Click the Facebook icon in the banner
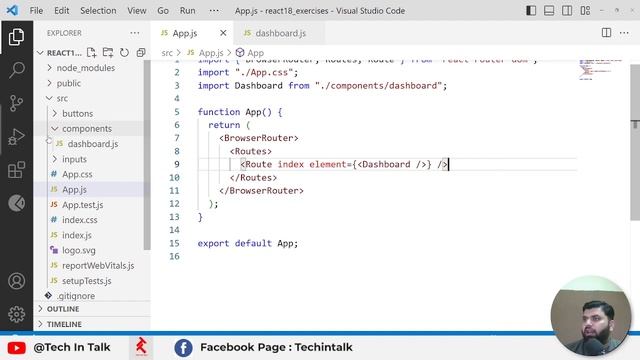The width and height of the screenshot is (640, 360). (x=183, y=348)
